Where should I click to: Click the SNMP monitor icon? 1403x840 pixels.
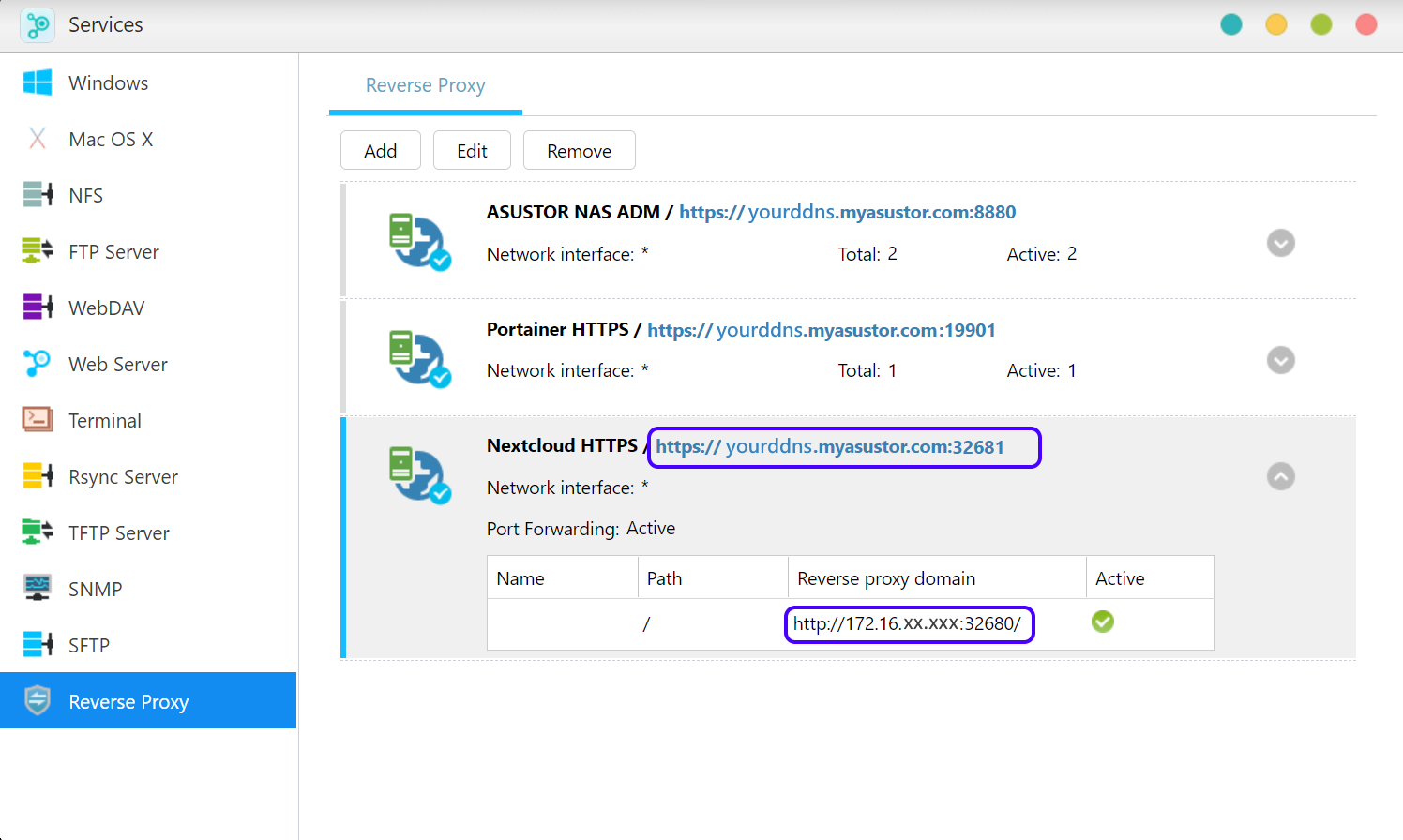38,588
